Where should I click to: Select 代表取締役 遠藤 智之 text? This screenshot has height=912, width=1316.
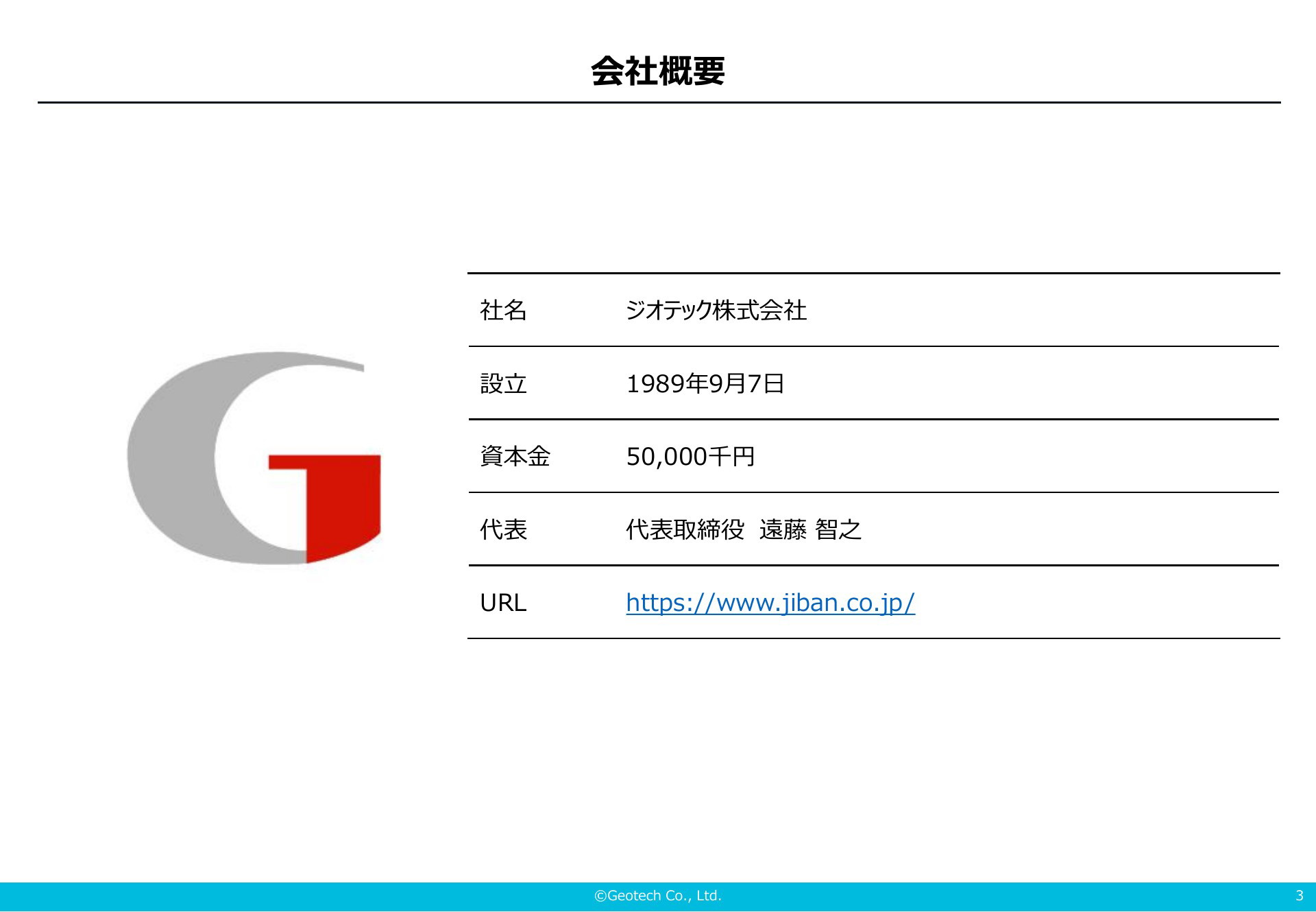tap(744, 529)
